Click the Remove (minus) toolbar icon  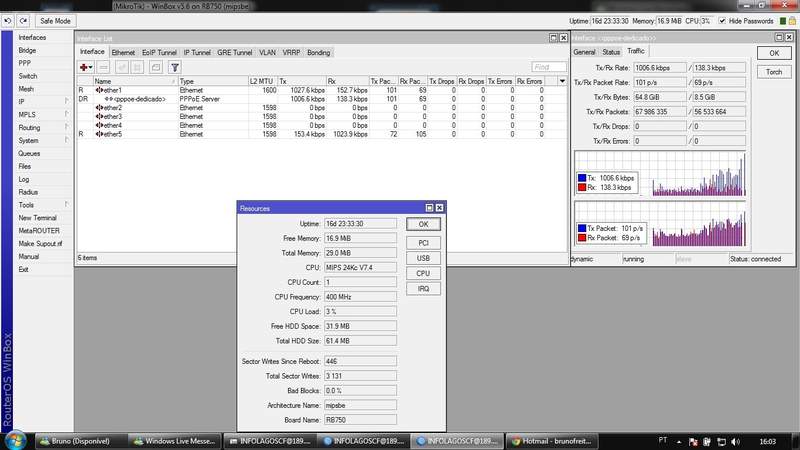click(104, 67)
